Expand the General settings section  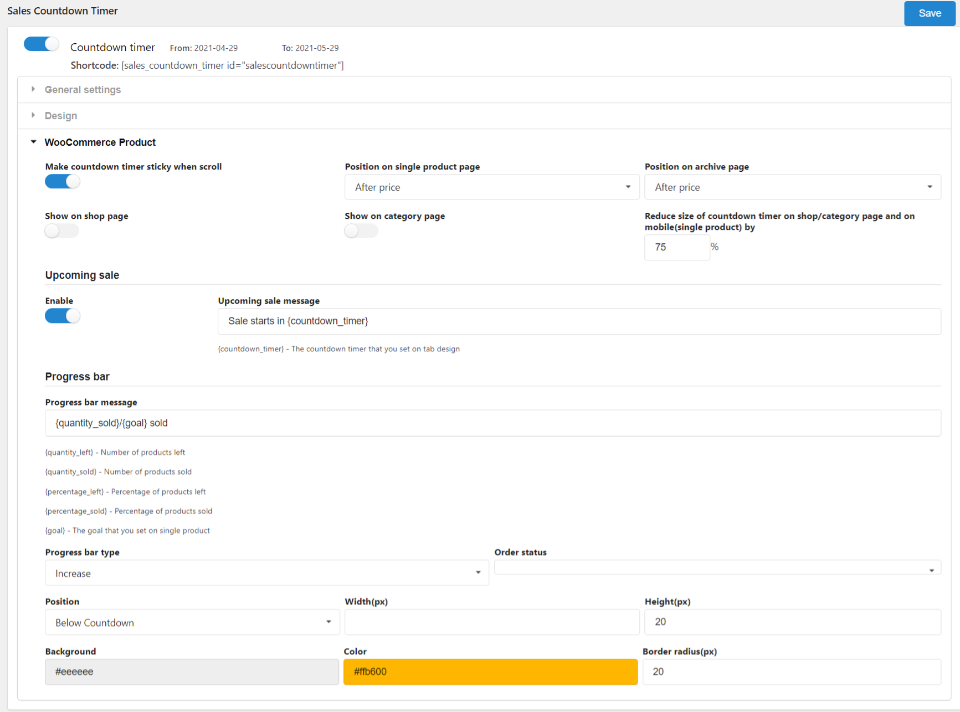point(83,90)
